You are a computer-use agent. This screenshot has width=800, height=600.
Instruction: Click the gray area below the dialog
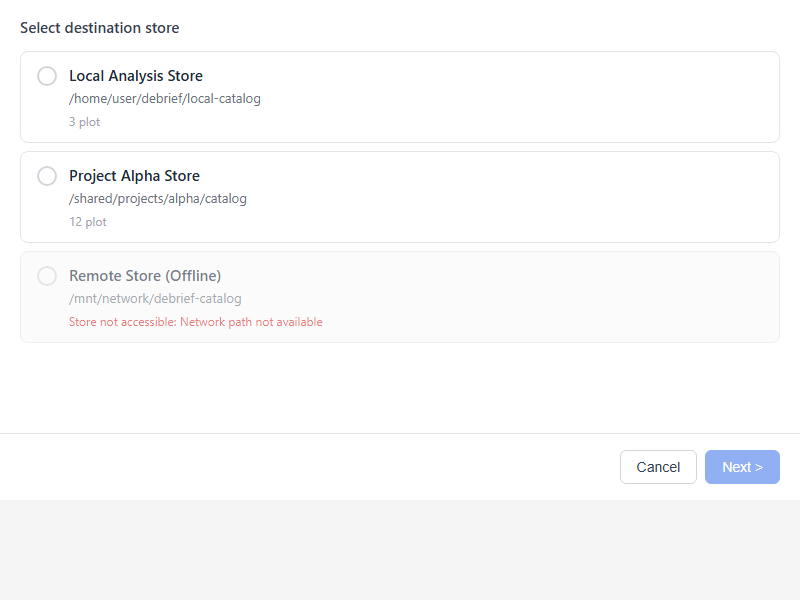(400, 550)
